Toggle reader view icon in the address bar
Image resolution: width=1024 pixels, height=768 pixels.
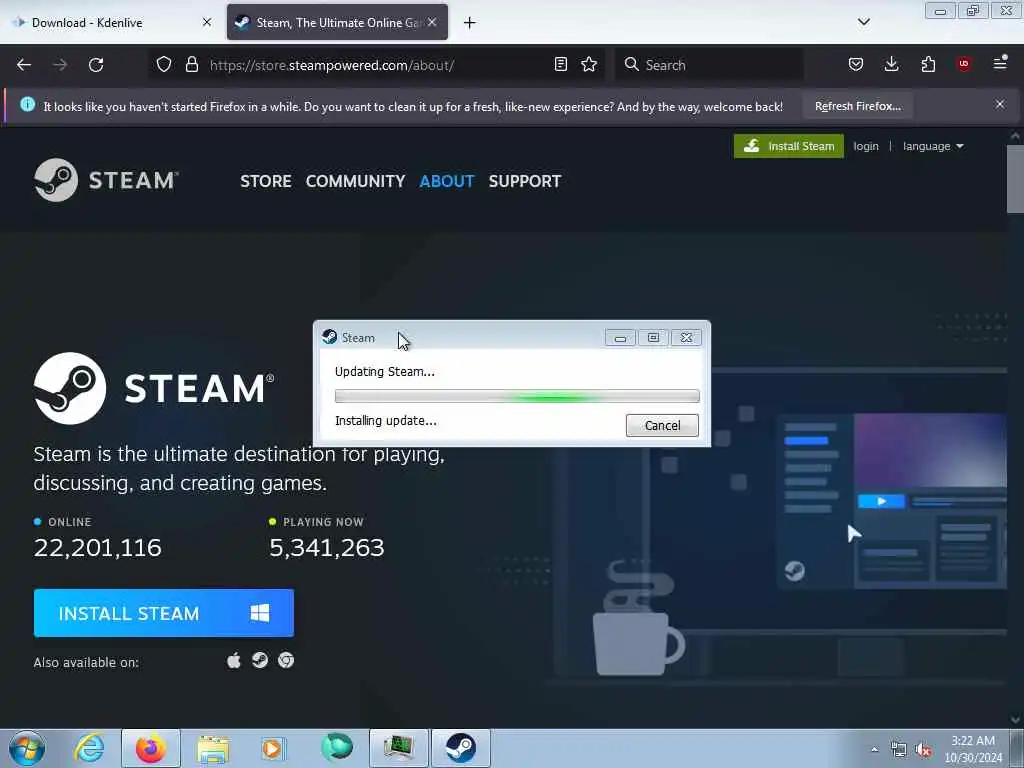(x=560, y=64)
